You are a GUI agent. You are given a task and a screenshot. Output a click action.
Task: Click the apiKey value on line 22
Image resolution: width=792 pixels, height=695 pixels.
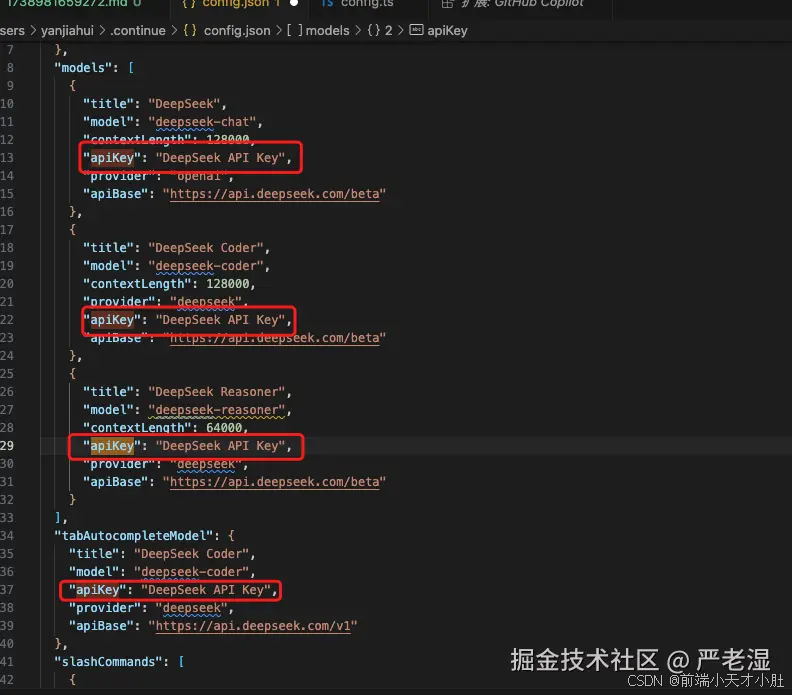click(220, 320)
